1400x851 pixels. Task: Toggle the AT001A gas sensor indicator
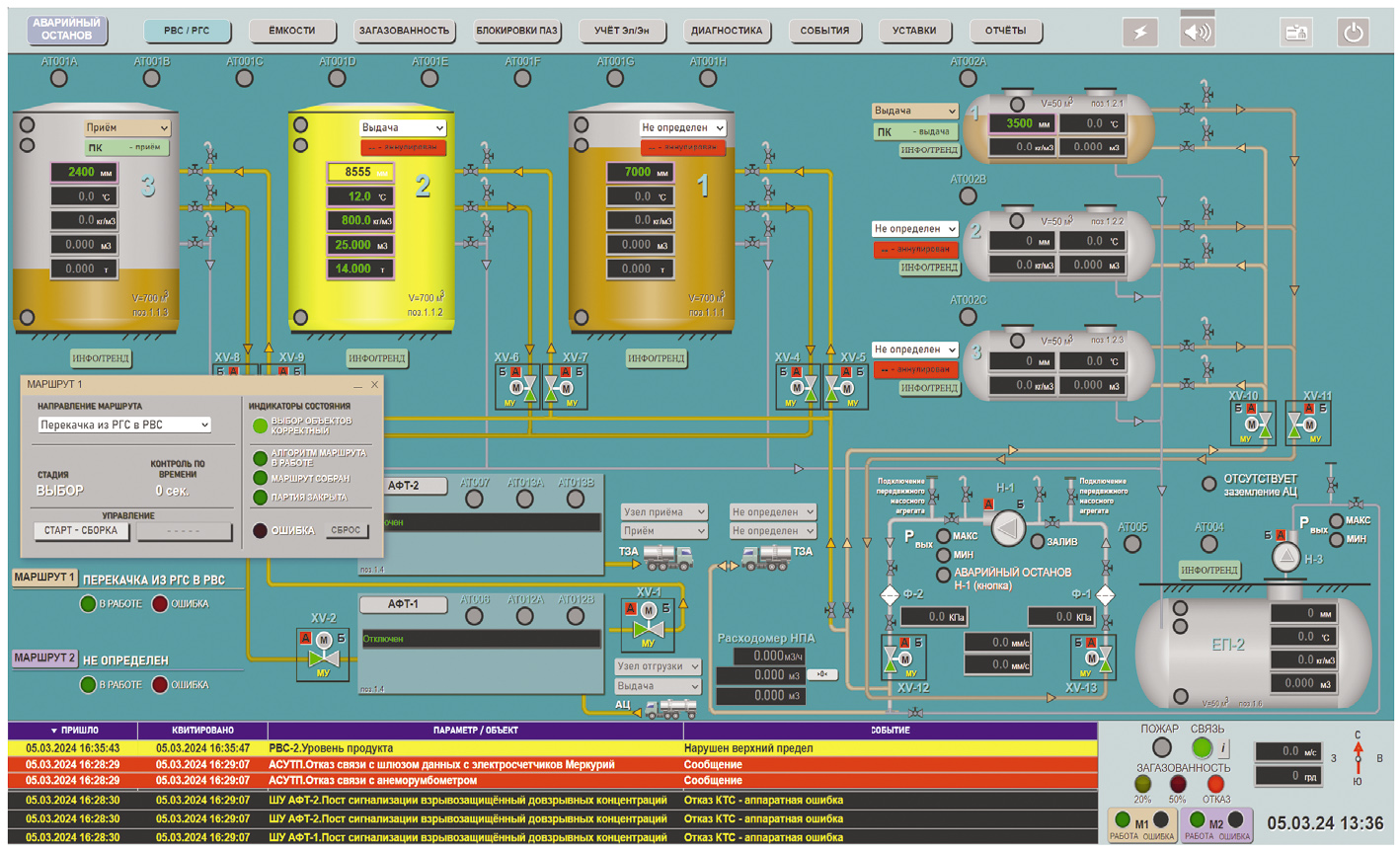(59, 78)
